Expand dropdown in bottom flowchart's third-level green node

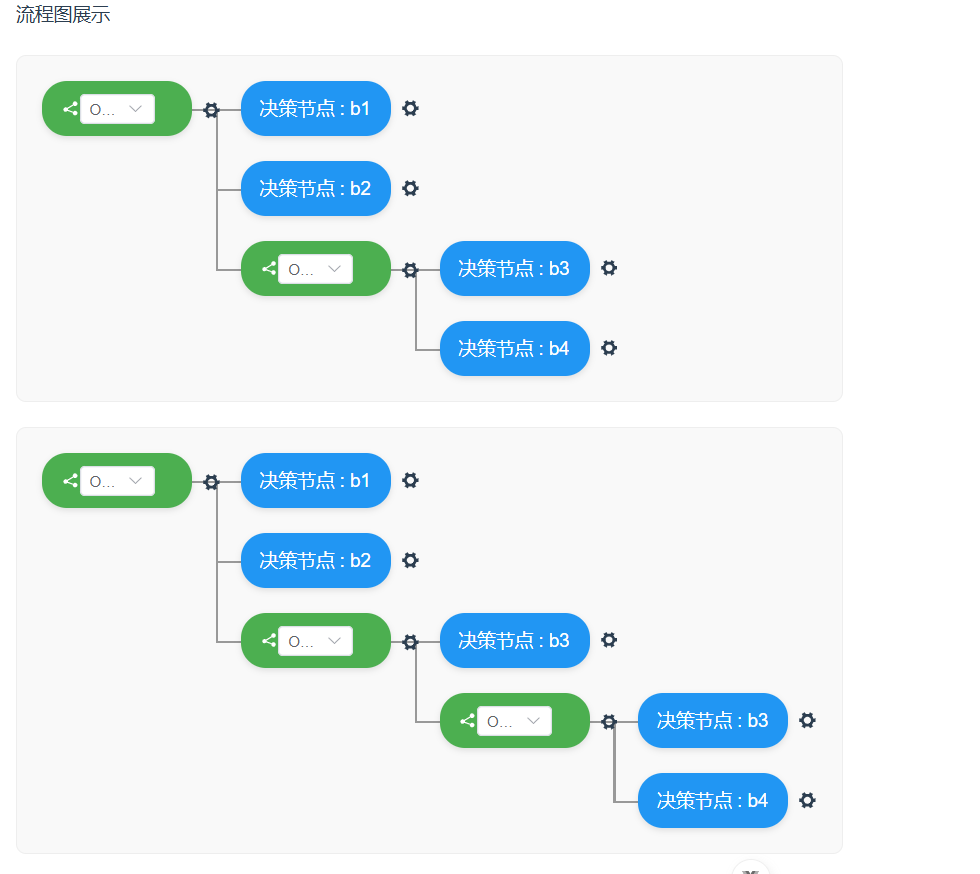click(514, 721)
